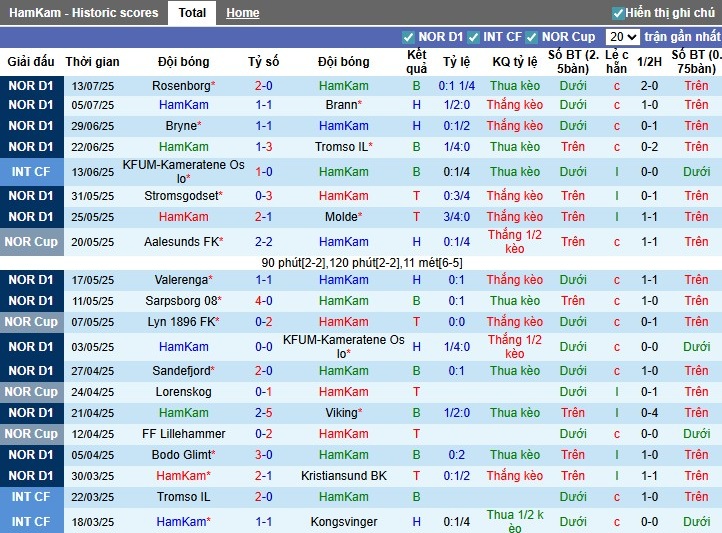Click the NOR Cup label dated 24/04/25
The image size is (722, 533).
click(31, 392)
